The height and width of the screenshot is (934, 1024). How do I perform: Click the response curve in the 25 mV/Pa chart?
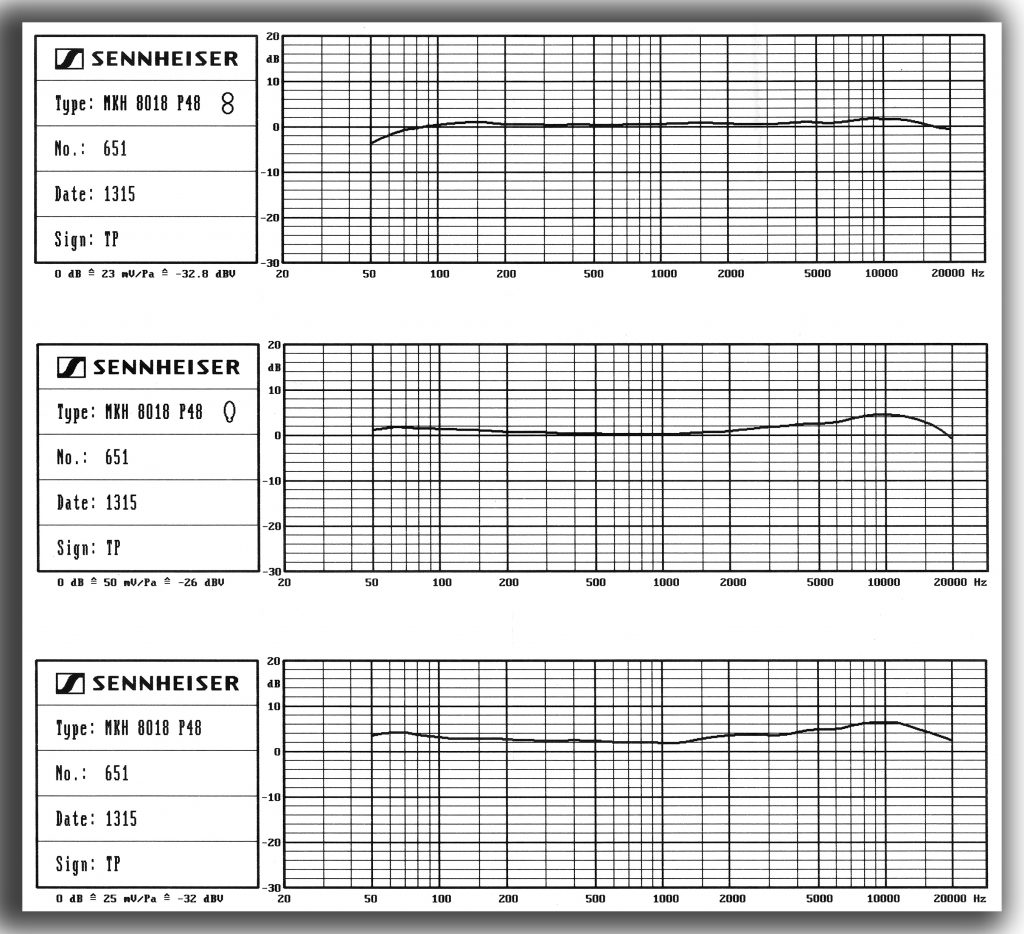point(662,743)
